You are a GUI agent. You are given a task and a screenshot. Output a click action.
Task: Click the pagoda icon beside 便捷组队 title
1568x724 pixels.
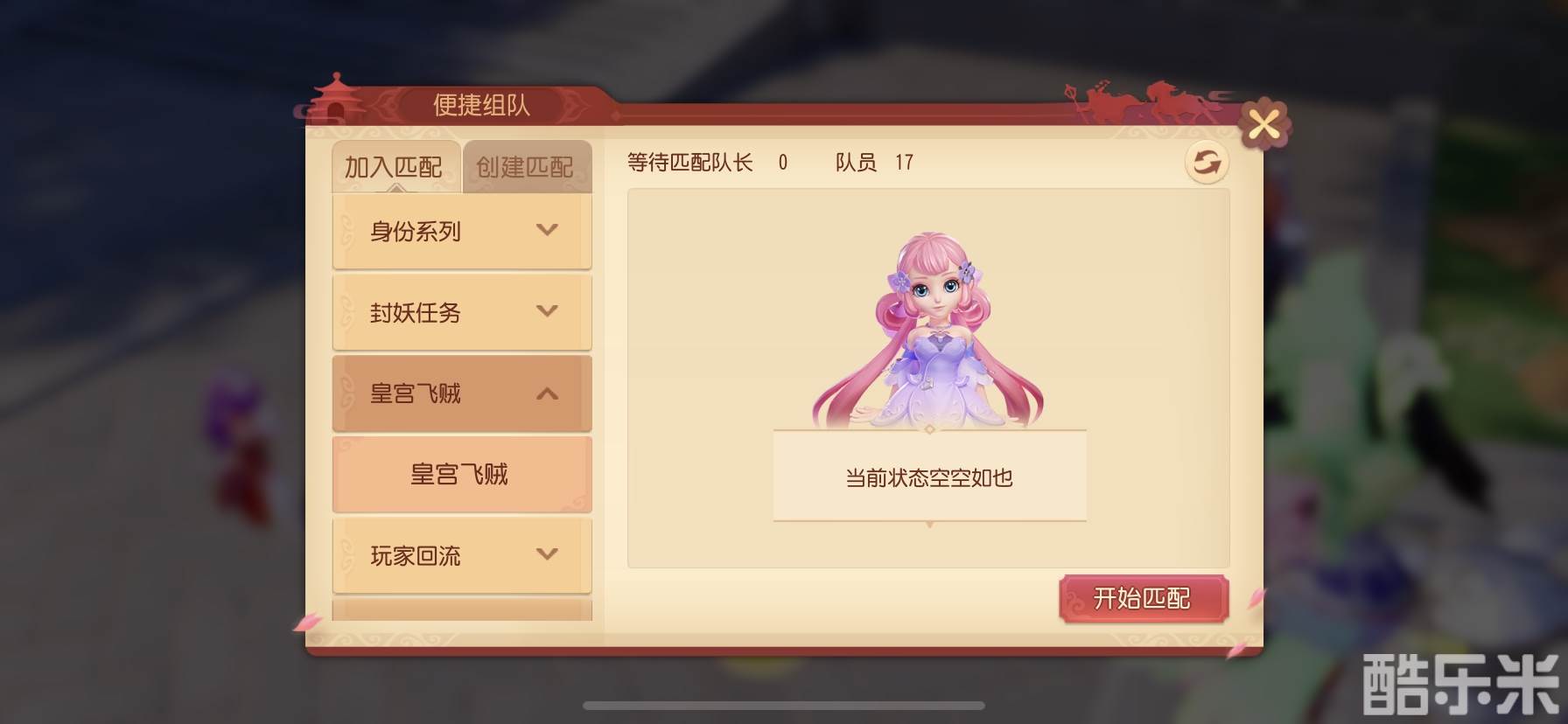pyautogui.click(x=334, y=98)
